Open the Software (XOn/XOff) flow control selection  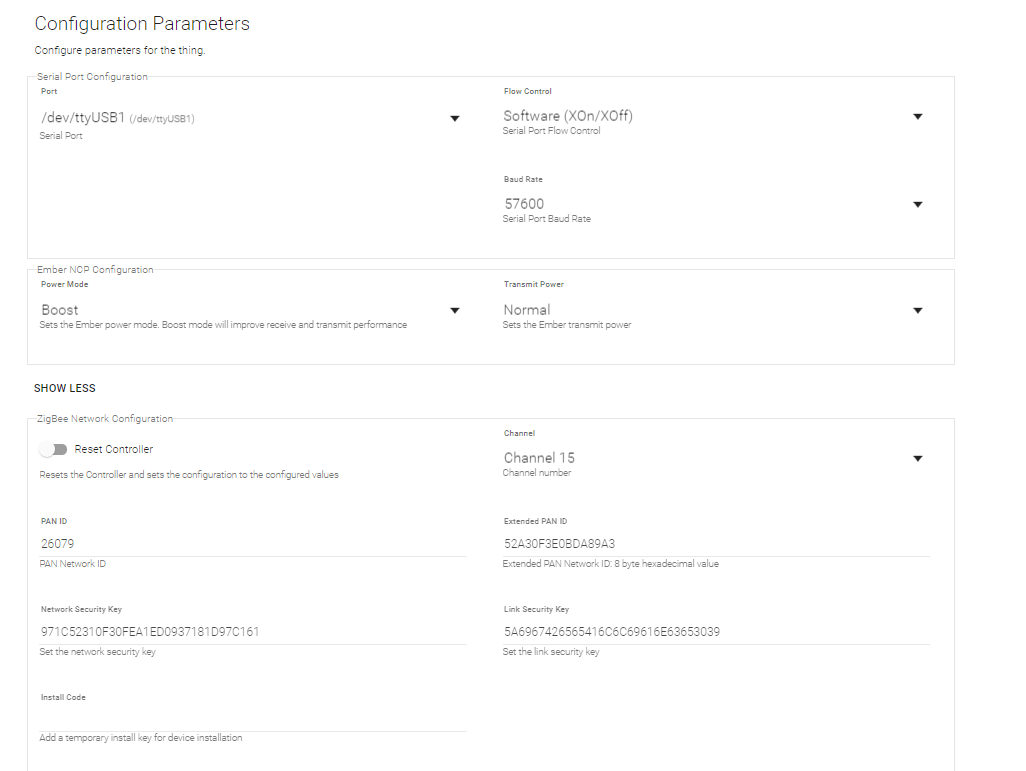pyautogui.click(x=700, y=116)
